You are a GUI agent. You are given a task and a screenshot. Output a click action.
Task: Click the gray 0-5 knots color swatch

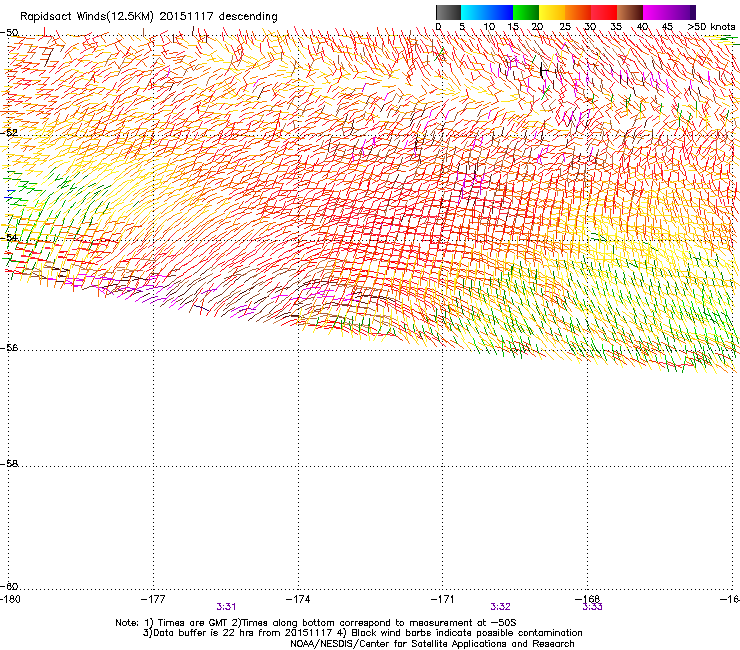pos(448,12)
